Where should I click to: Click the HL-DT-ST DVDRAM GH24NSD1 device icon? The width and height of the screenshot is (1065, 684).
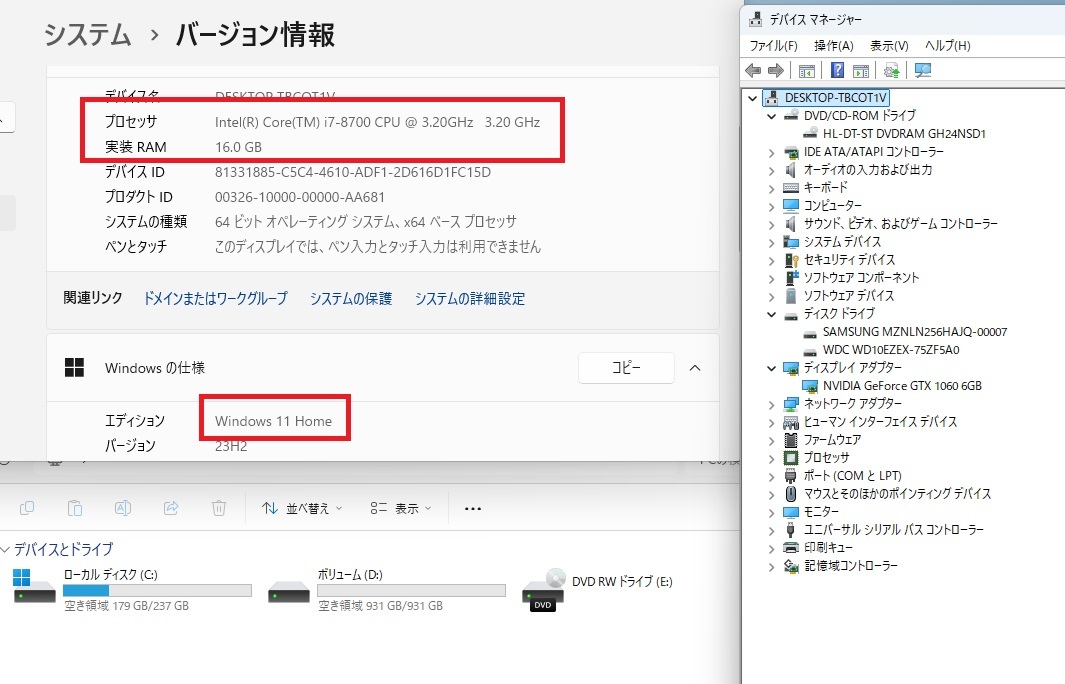(810, 134)
